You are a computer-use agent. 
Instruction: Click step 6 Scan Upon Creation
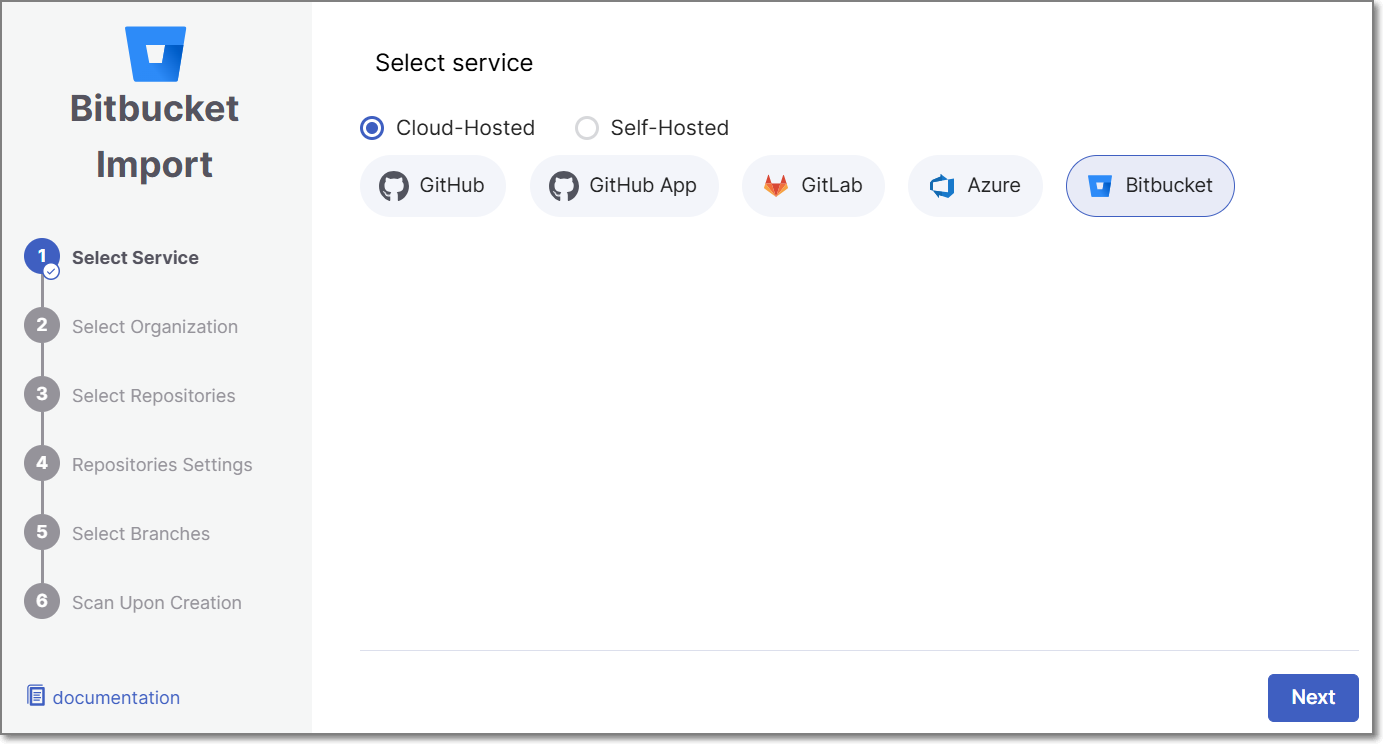click(x=157, y=602)
